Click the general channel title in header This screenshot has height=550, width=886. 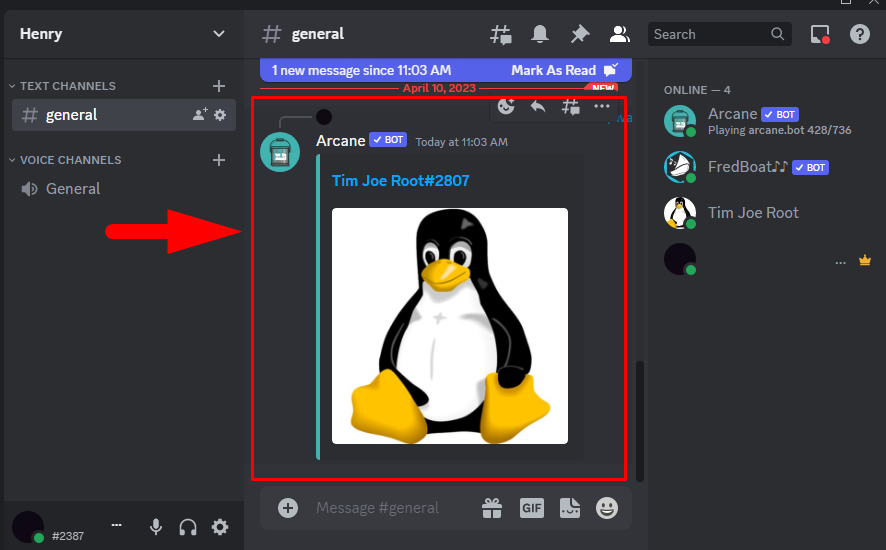coord(318,34)
